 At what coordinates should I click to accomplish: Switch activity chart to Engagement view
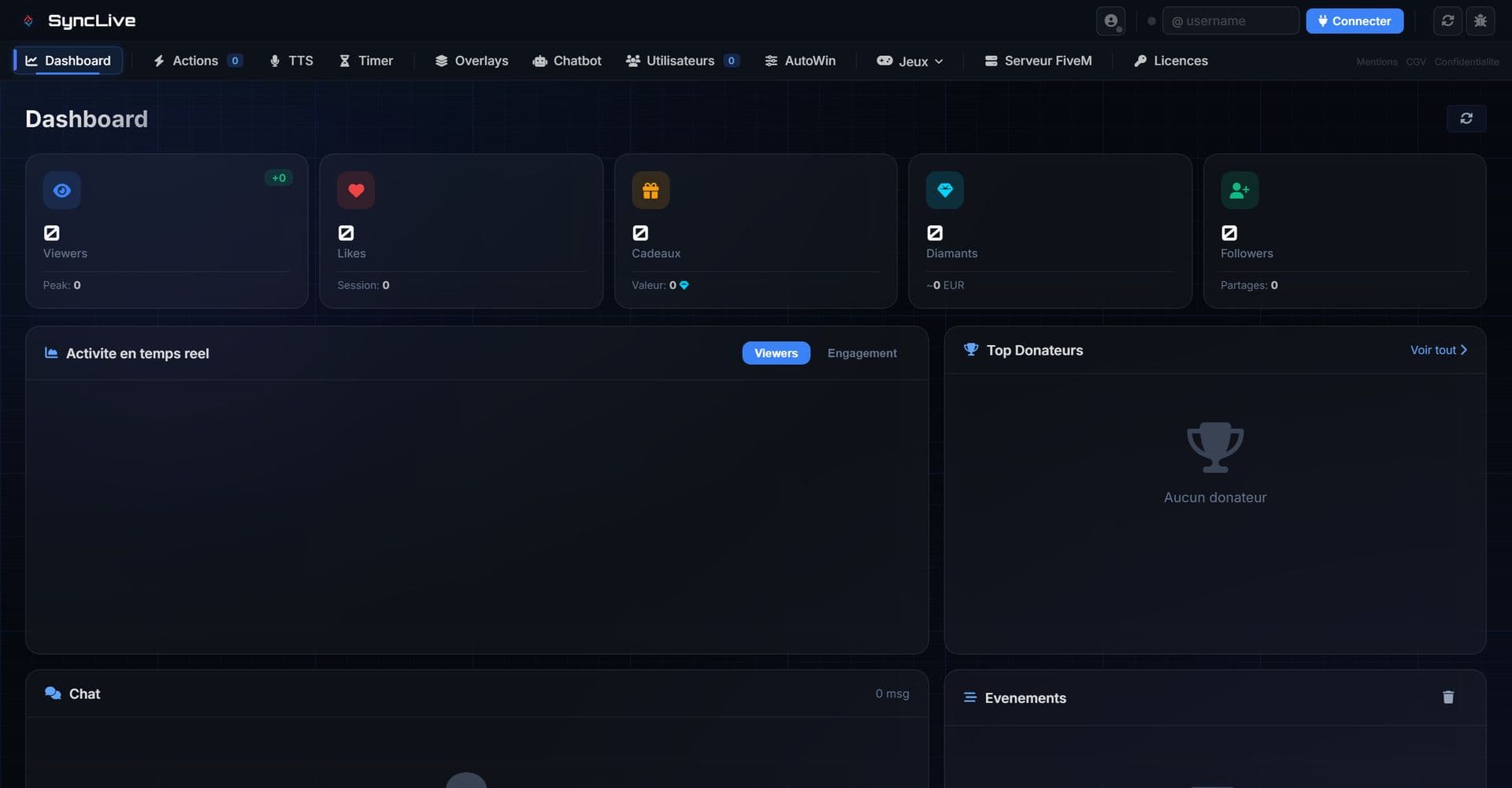pyautogui.click(x=862, y=353)
